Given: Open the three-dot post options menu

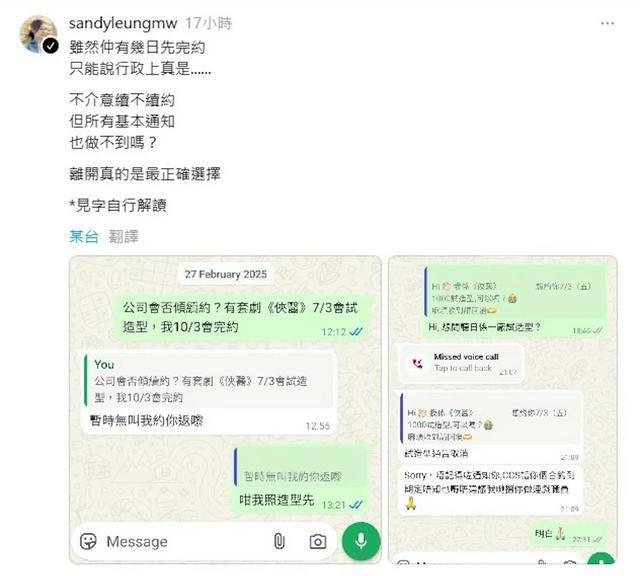Looking at the screenshot, I should click(607, 23).
